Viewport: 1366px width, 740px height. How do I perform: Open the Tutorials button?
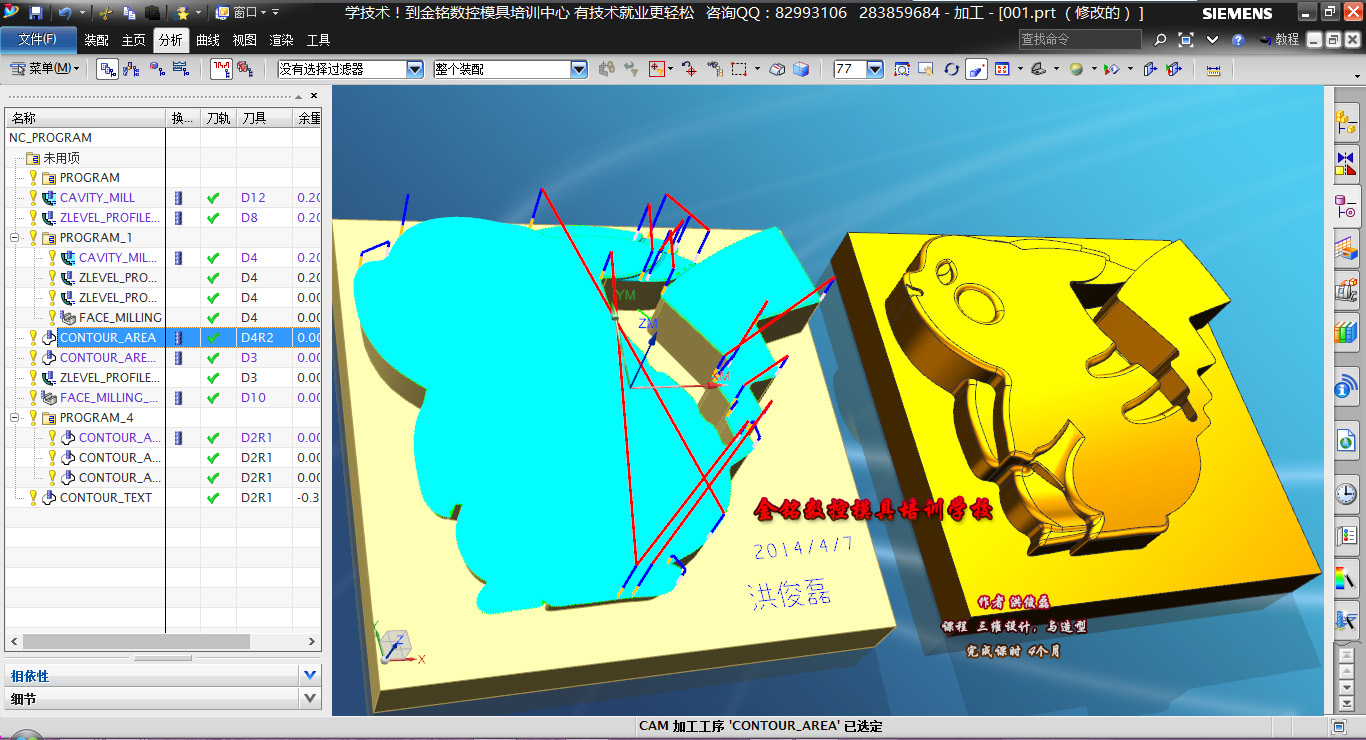point(1279,40)
